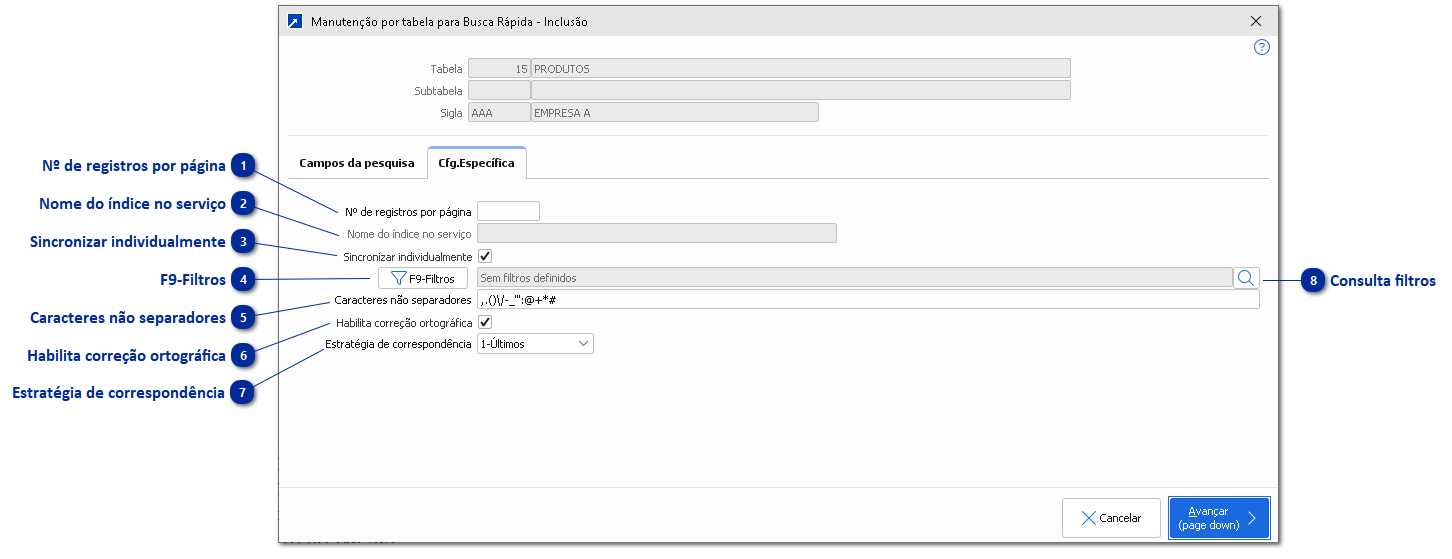Toggle Habilita correção ortográfica checkbox
This screenshot has width=1452, height=559.
[485, 322]
